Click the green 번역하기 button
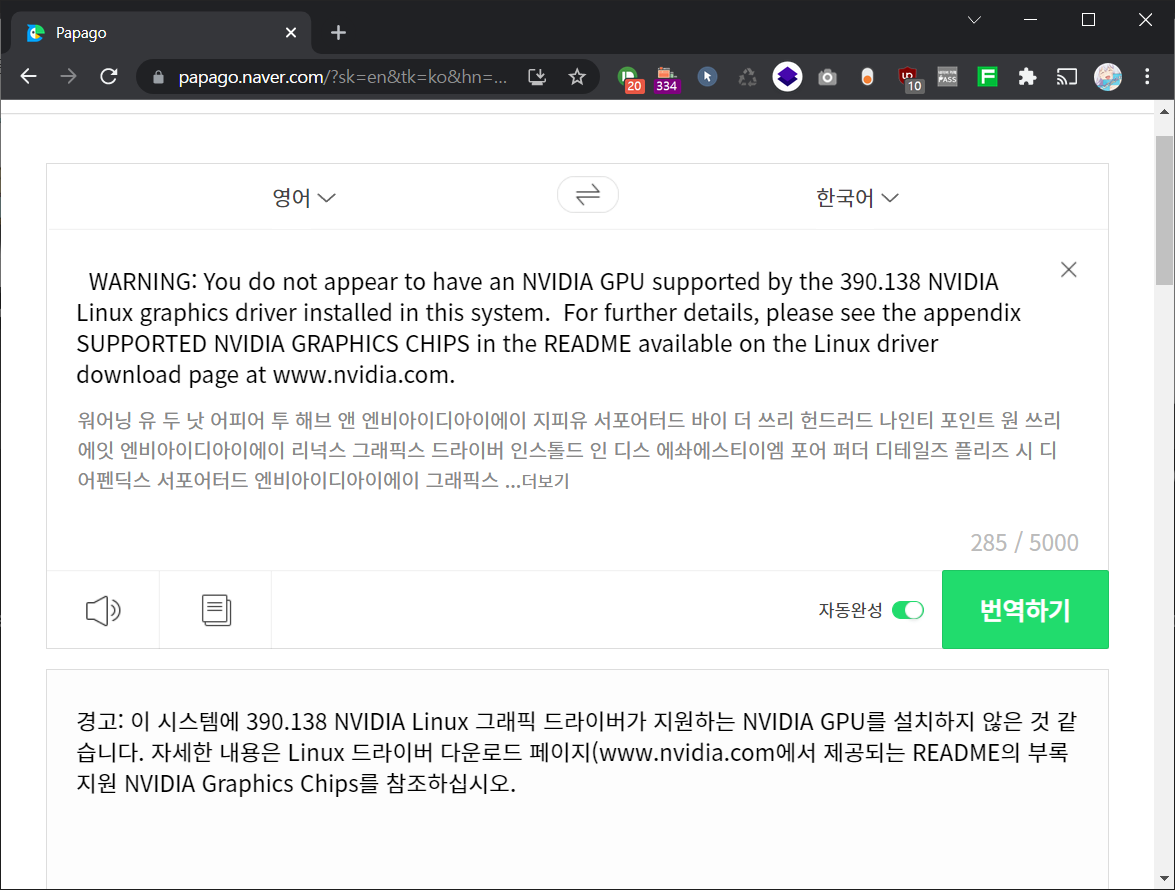This screenshot has height=890, width=1175. click(x=1025, y=610)
